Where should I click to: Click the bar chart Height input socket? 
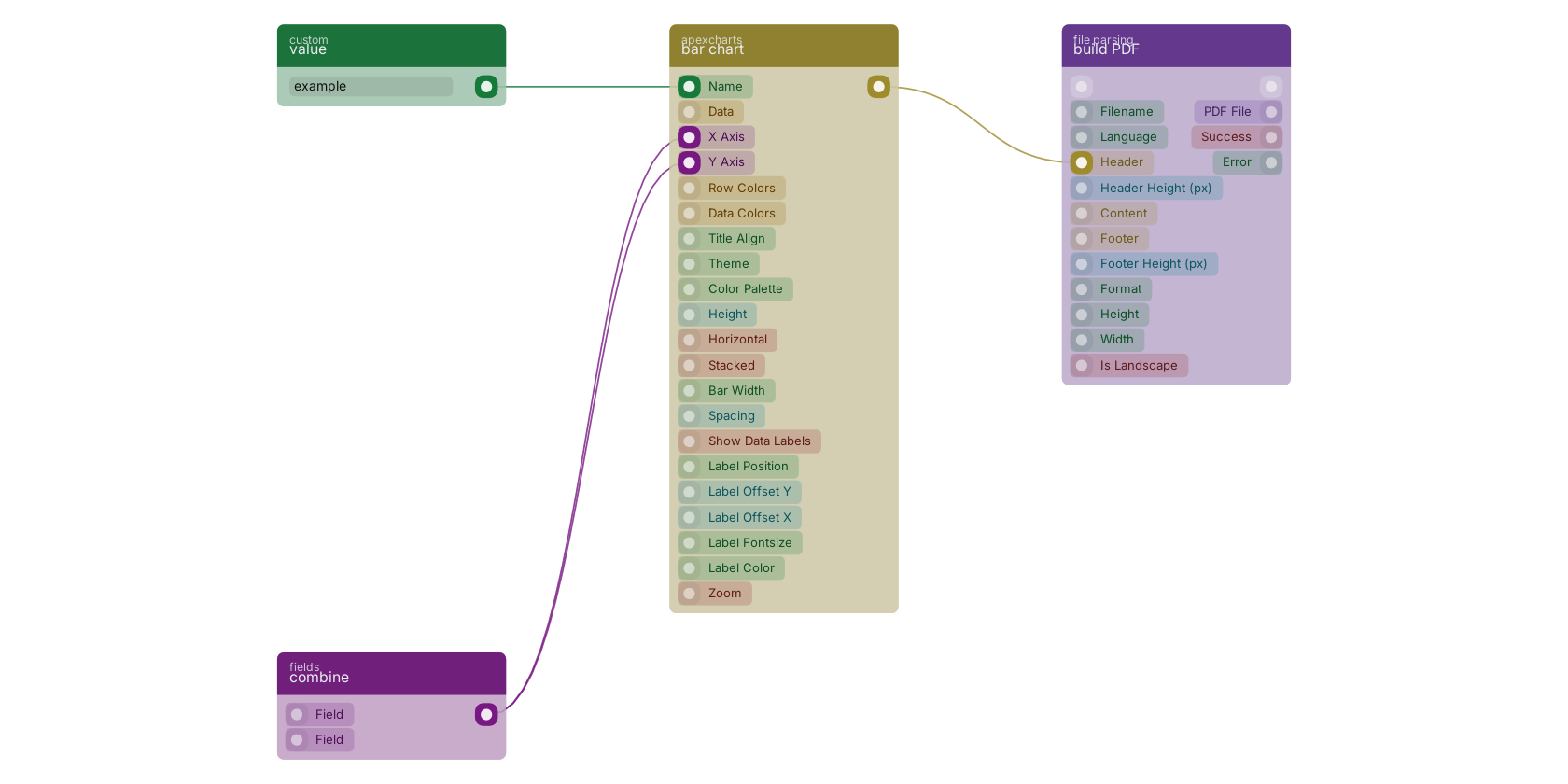690,315
